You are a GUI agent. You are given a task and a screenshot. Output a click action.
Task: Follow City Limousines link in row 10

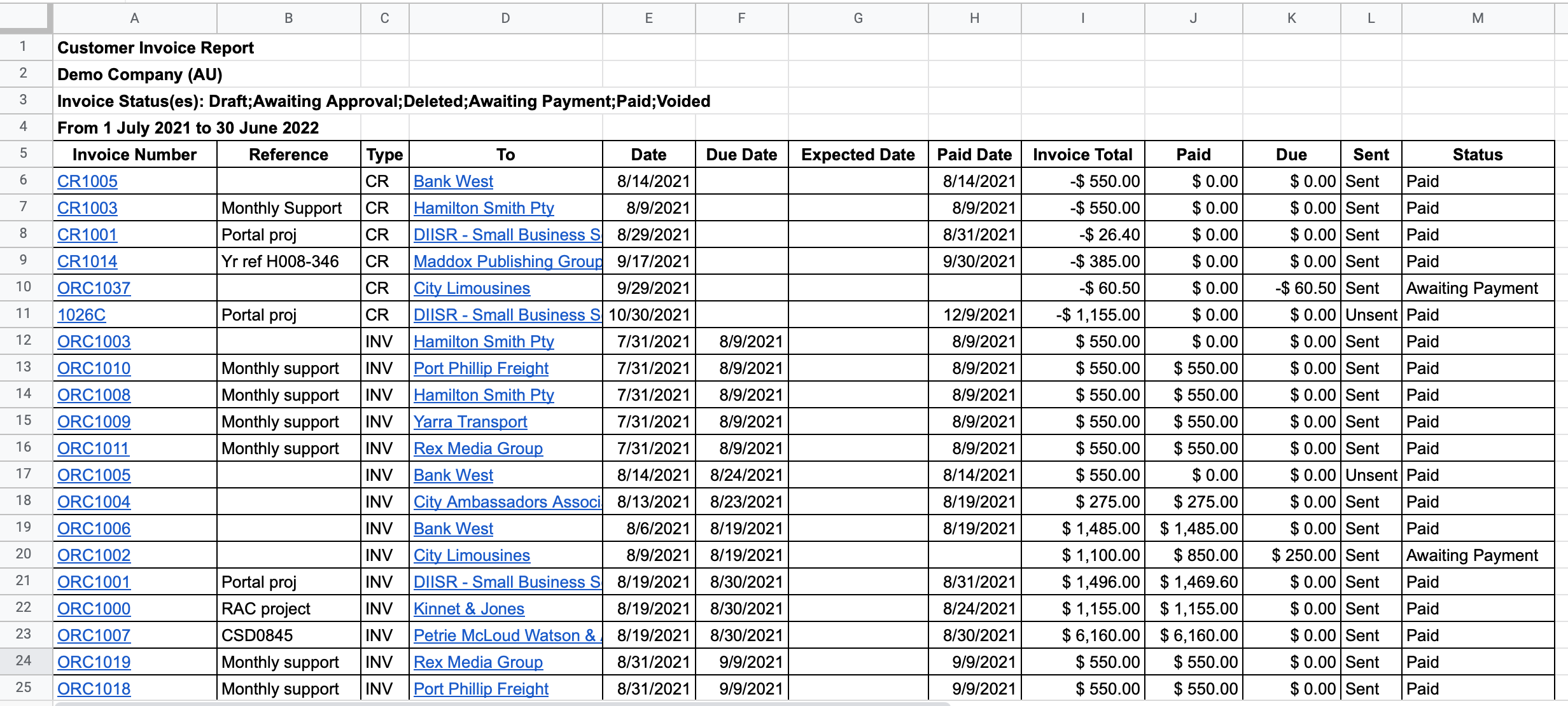472,288
